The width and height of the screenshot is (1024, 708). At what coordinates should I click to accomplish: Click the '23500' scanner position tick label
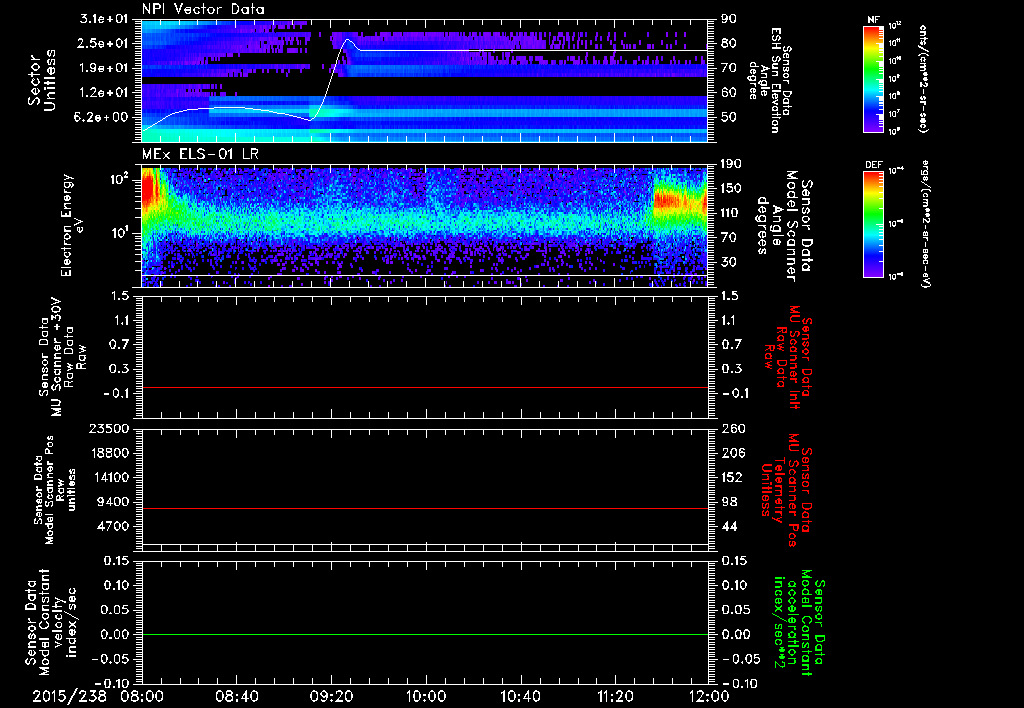(x=111, y=428)
